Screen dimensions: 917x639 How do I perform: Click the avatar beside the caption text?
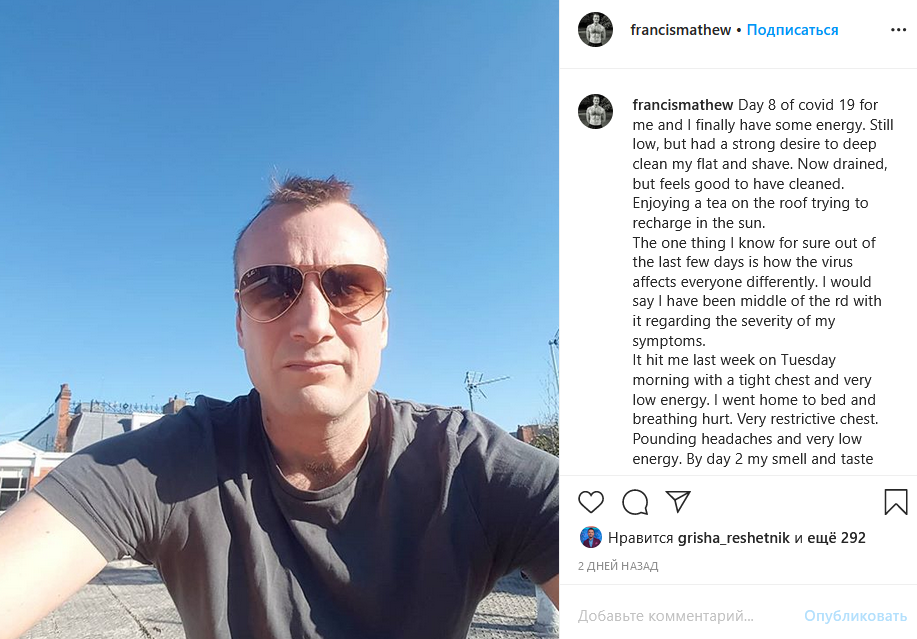(x=595, y=111)
